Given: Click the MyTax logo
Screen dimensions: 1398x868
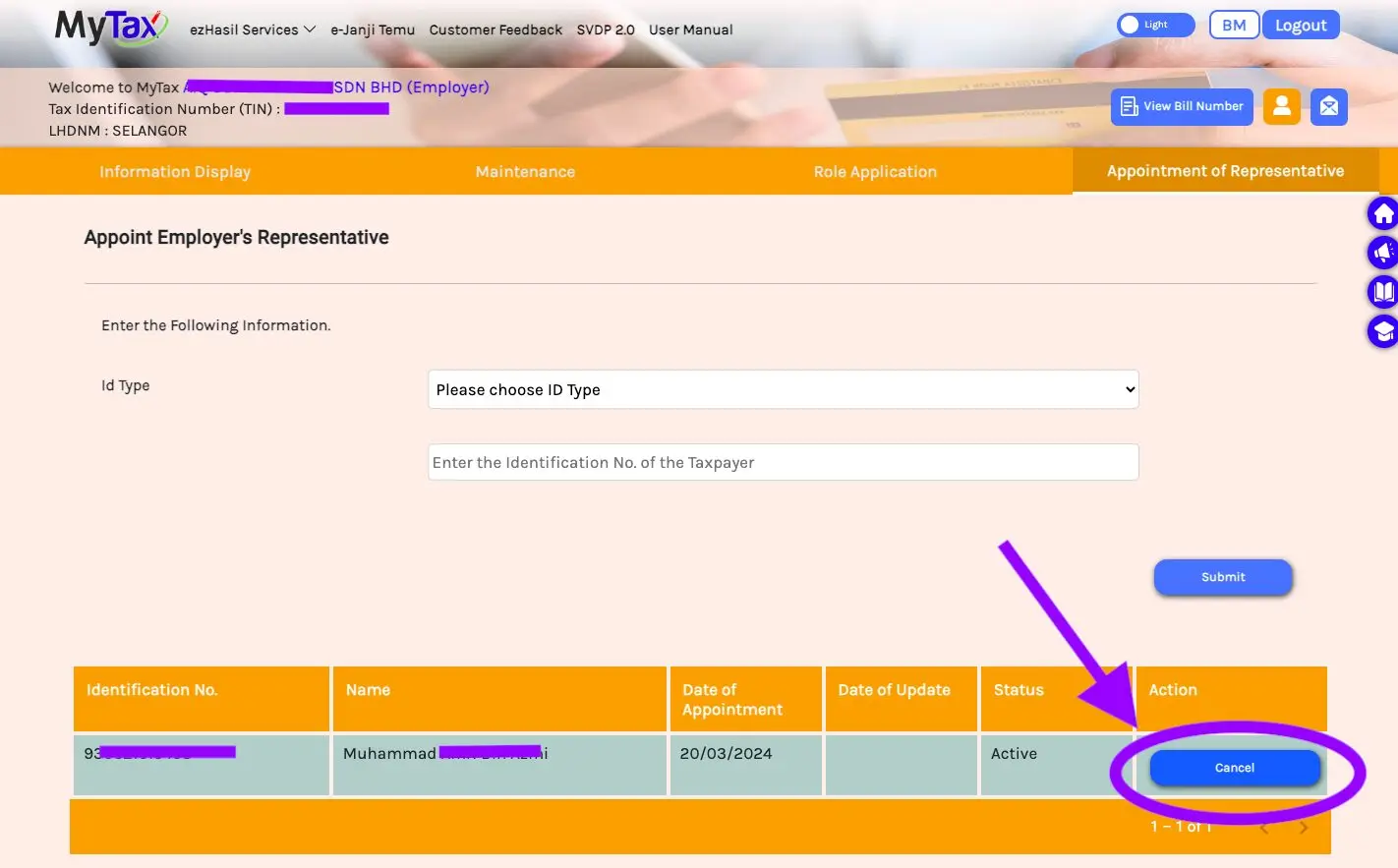Looking at the screenshot, I should [111, 27].
